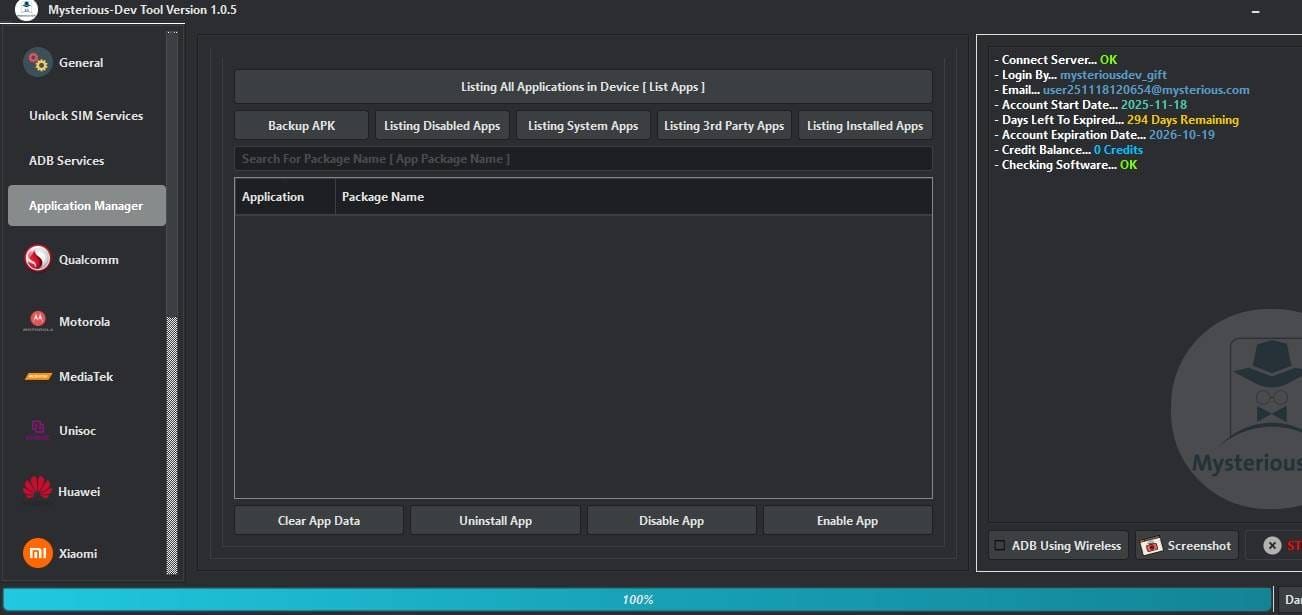Run Listing All Applications in Device
The width and height of the screenshot is (1302, 615).
(x=583, y=86)
